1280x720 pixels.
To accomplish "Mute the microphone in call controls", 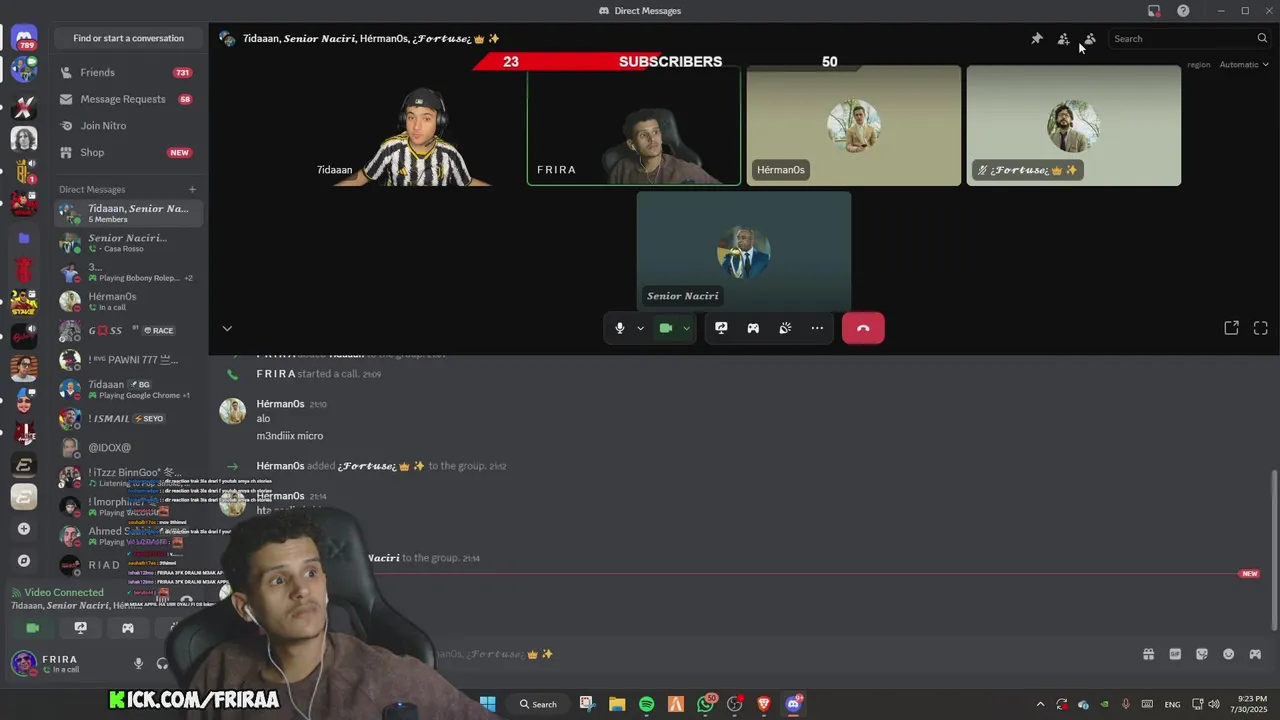I will 620,328.
